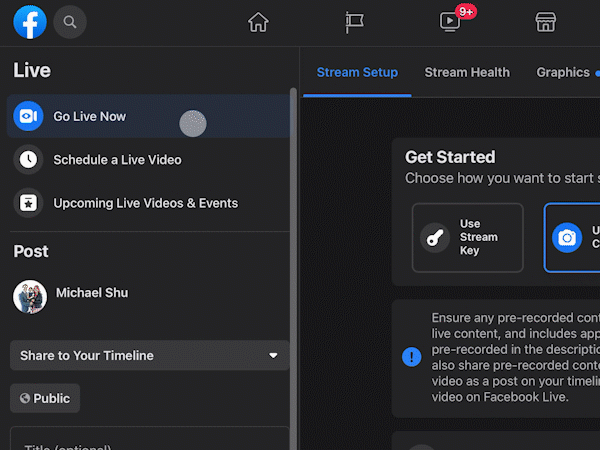Image resolution: width=600 pixels, height=450 pixels.
Task: Switch to the Stream Setup tab
Action: [x=357, y=72]
